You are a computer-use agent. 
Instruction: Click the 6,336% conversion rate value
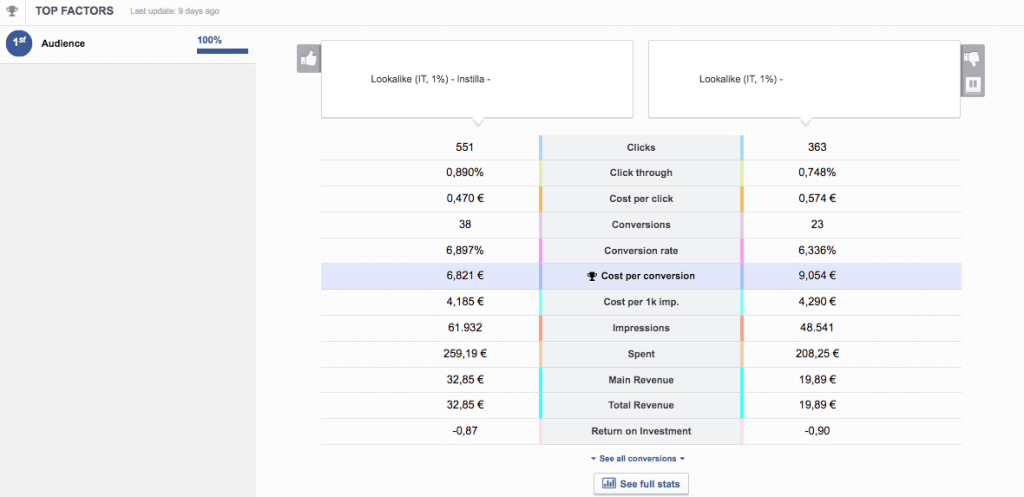click(816, 251)
